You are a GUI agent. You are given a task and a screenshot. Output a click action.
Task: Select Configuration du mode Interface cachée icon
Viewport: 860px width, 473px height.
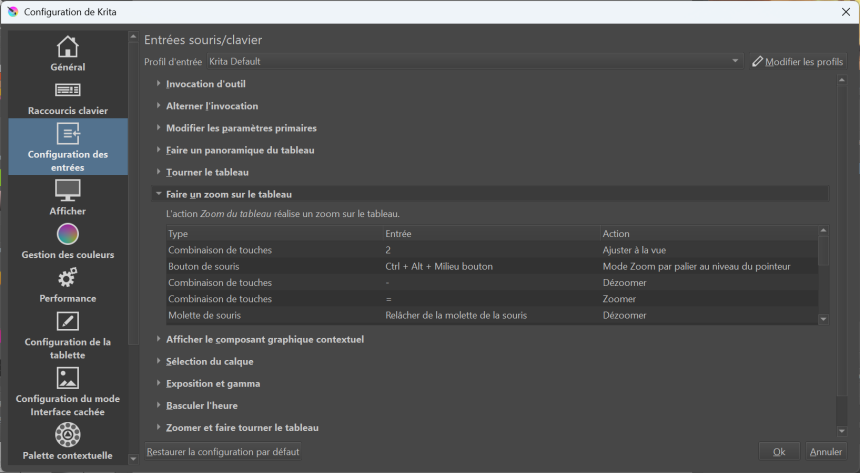click(67, 378)
